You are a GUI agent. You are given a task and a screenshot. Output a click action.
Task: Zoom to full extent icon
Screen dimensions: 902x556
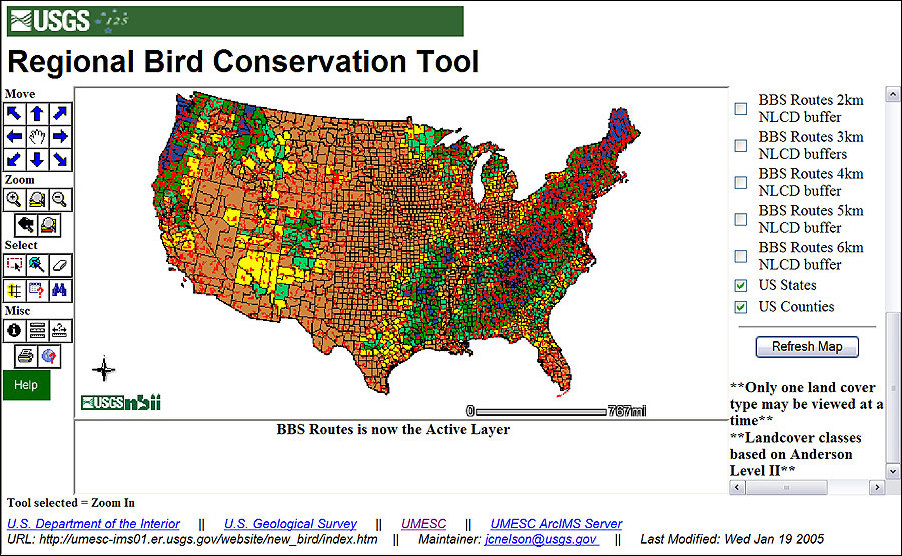[x=37, y=200]
